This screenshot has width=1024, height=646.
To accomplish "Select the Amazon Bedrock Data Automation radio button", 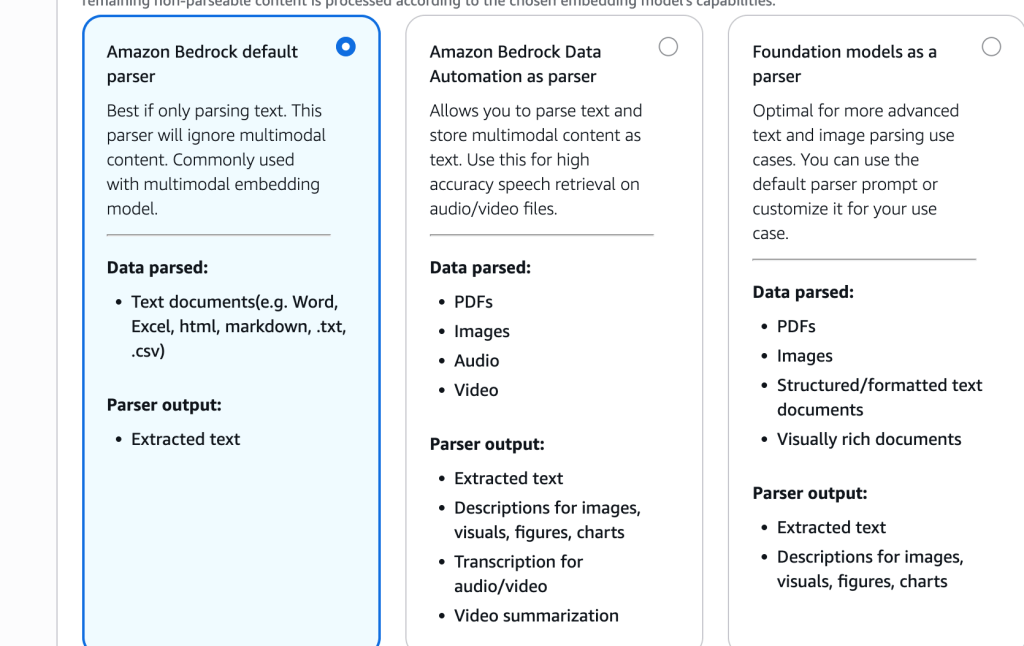I will [x=668, y=46].
